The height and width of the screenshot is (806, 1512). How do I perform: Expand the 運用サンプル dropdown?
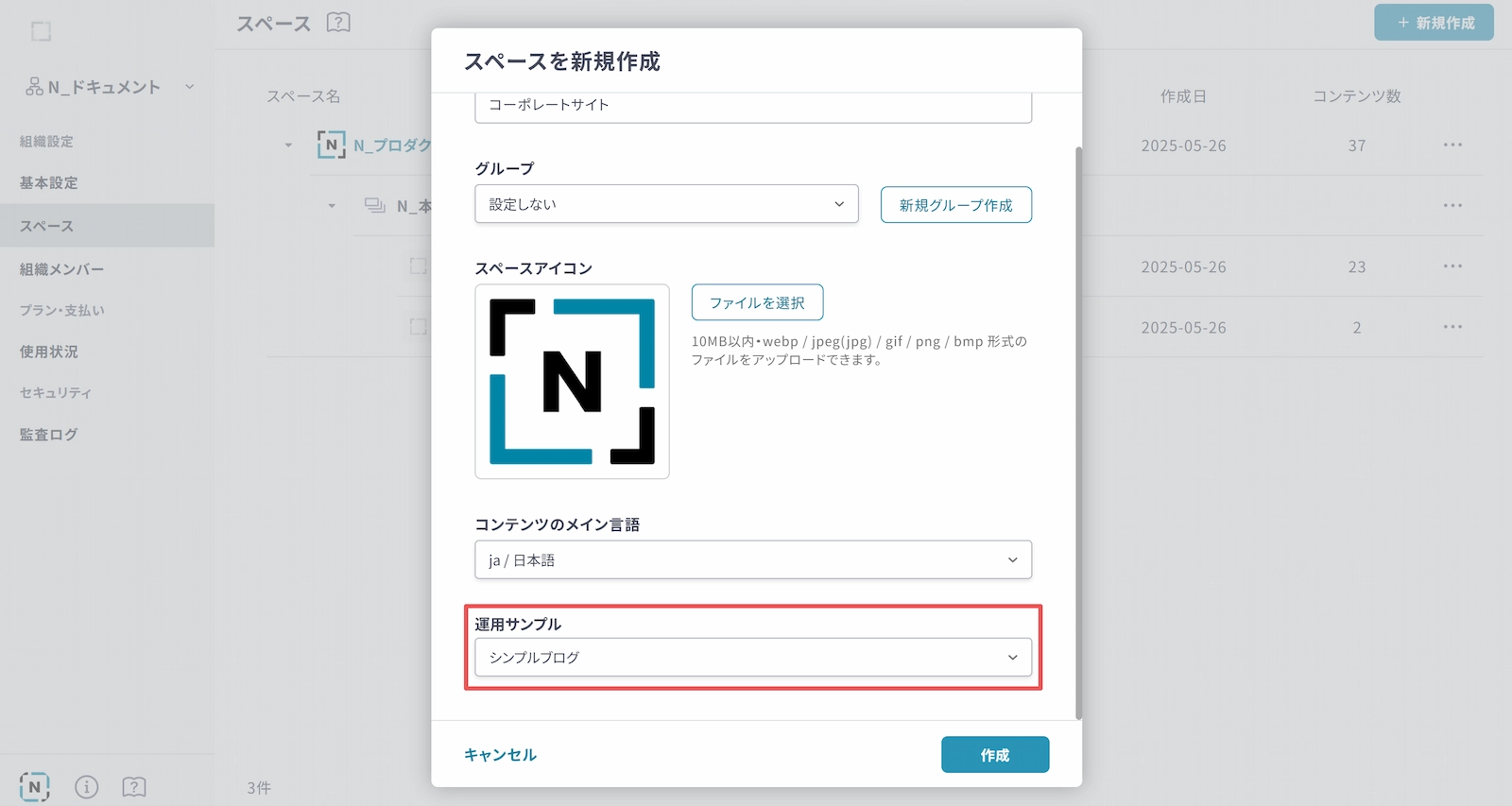coord(752,658)
